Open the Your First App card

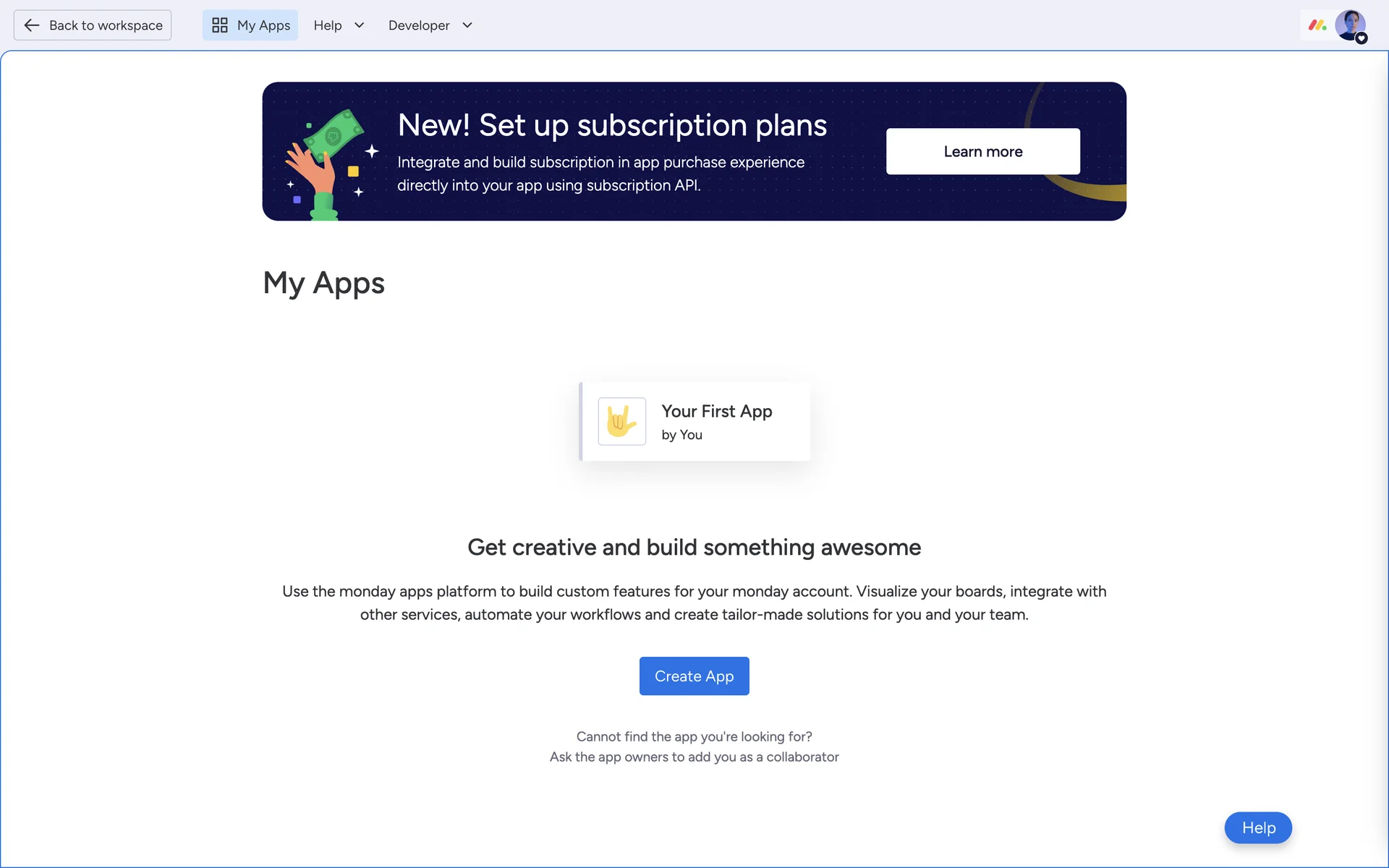(694, 421)
